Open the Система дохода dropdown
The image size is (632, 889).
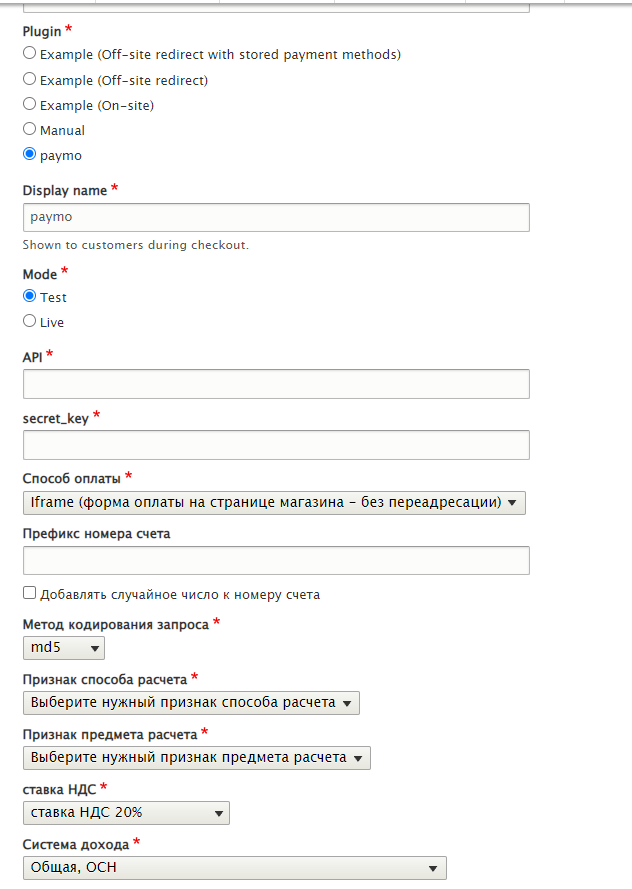point(234,867)
